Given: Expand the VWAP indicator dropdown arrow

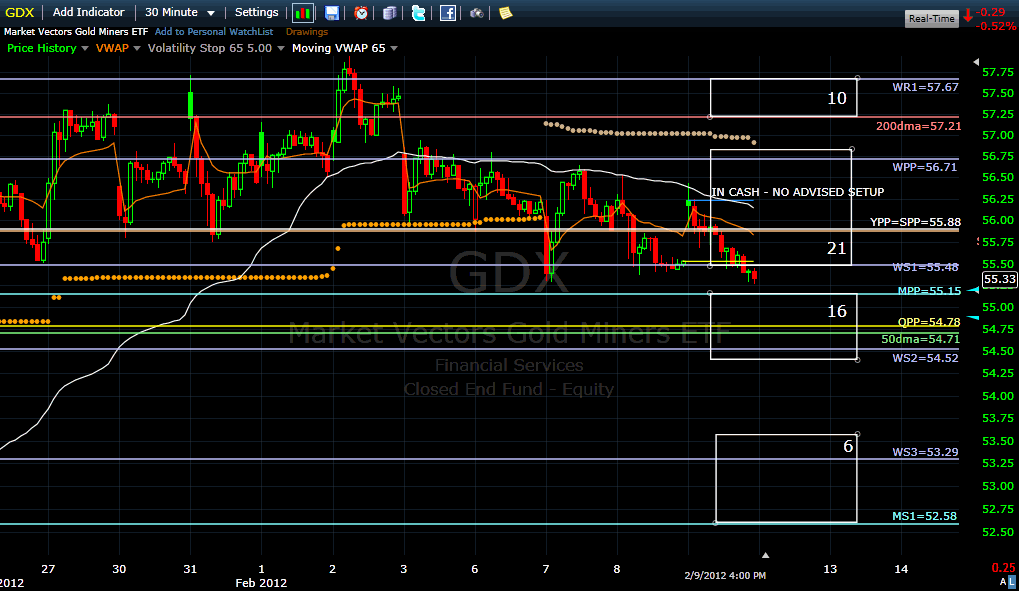Looking at the screenshot, I should pyautogui.click(x=136, y=49).
